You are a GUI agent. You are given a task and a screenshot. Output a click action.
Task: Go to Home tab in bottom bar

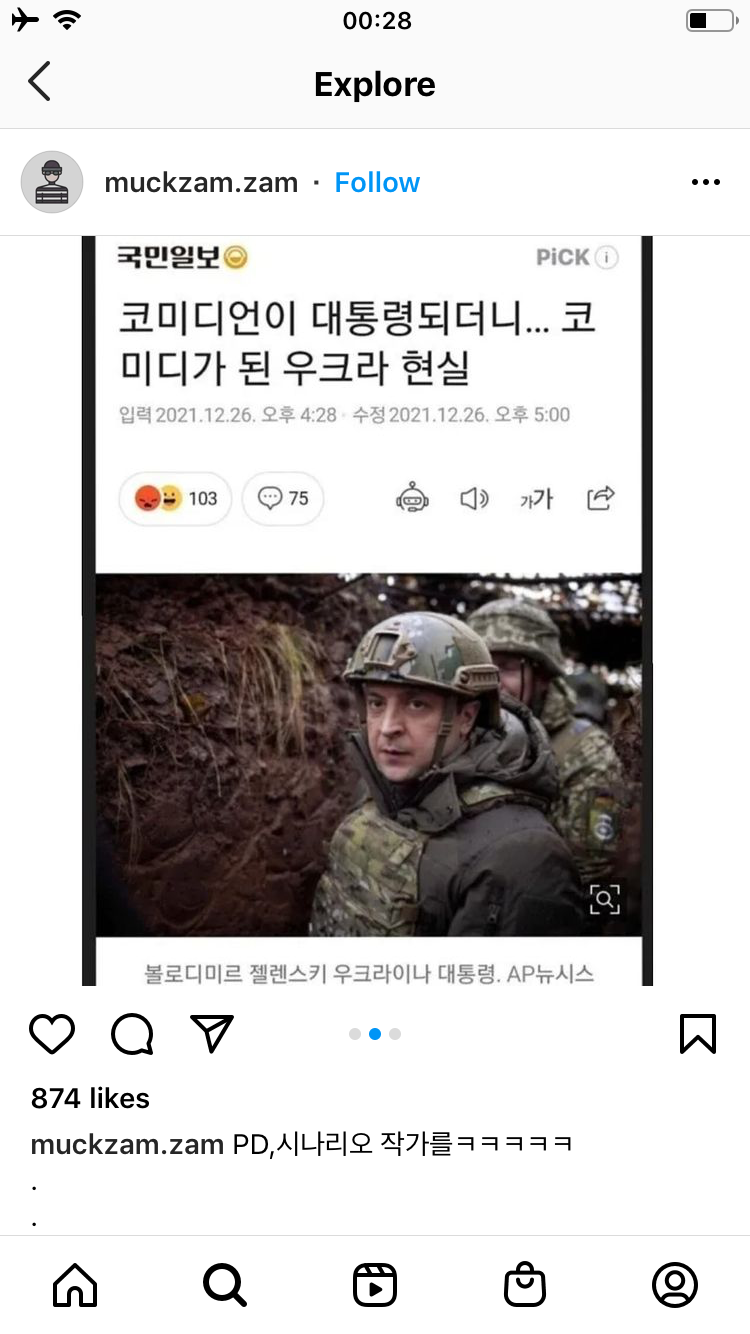tap(75, 1285)
